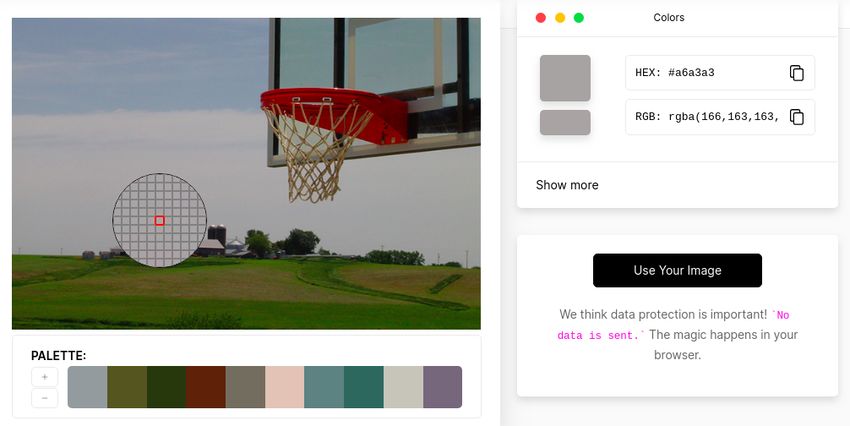The height and width of the screenshot is (426, 850).
Task: Pick the blue-gray first palette swatch
Action: pyautogui.click(x=87, y=387)
